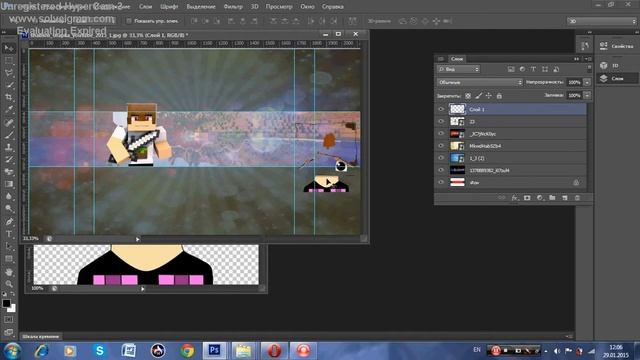This screenshot has width=640, height=360.
Task: Open the opacity slider dropdown arrow
Action: [587, 82]
